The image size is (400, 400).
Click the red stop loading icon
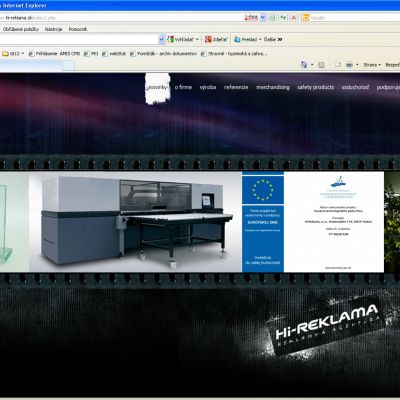294,17
